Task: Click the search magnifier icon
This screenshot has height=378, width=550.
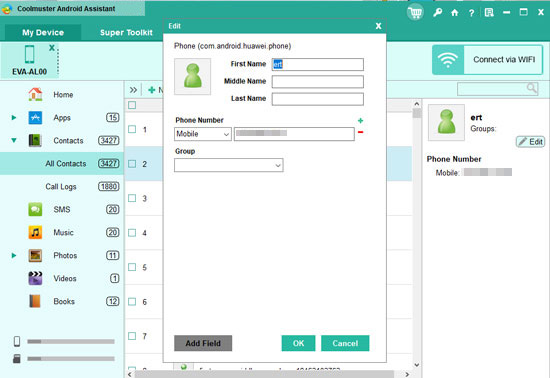Action: coord(532,88)
